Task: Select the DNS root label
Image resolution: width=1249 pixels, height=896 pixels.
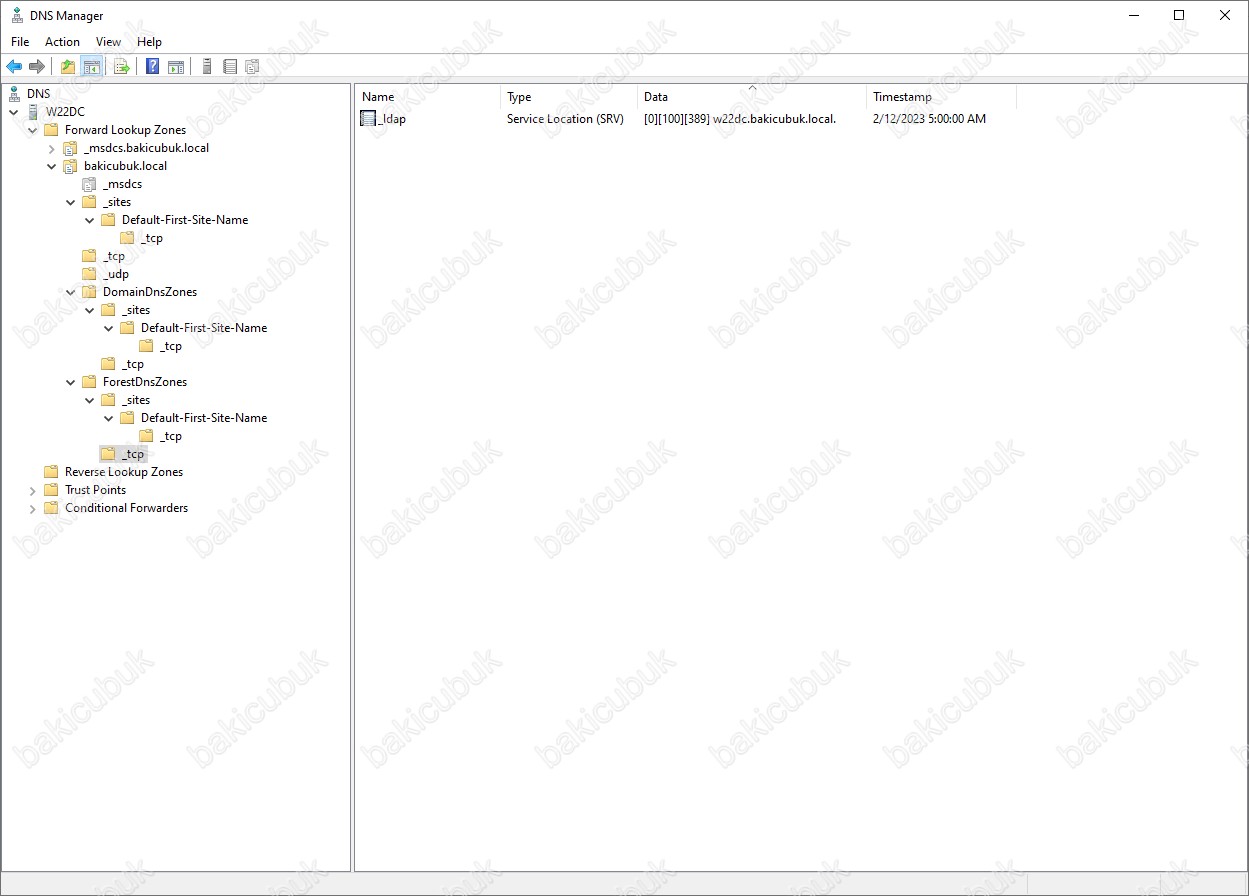Action: tap(38, 94)
